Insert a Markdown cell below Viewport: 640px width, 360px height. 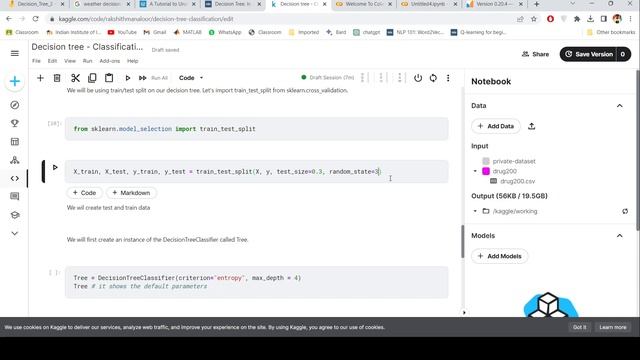131,193
